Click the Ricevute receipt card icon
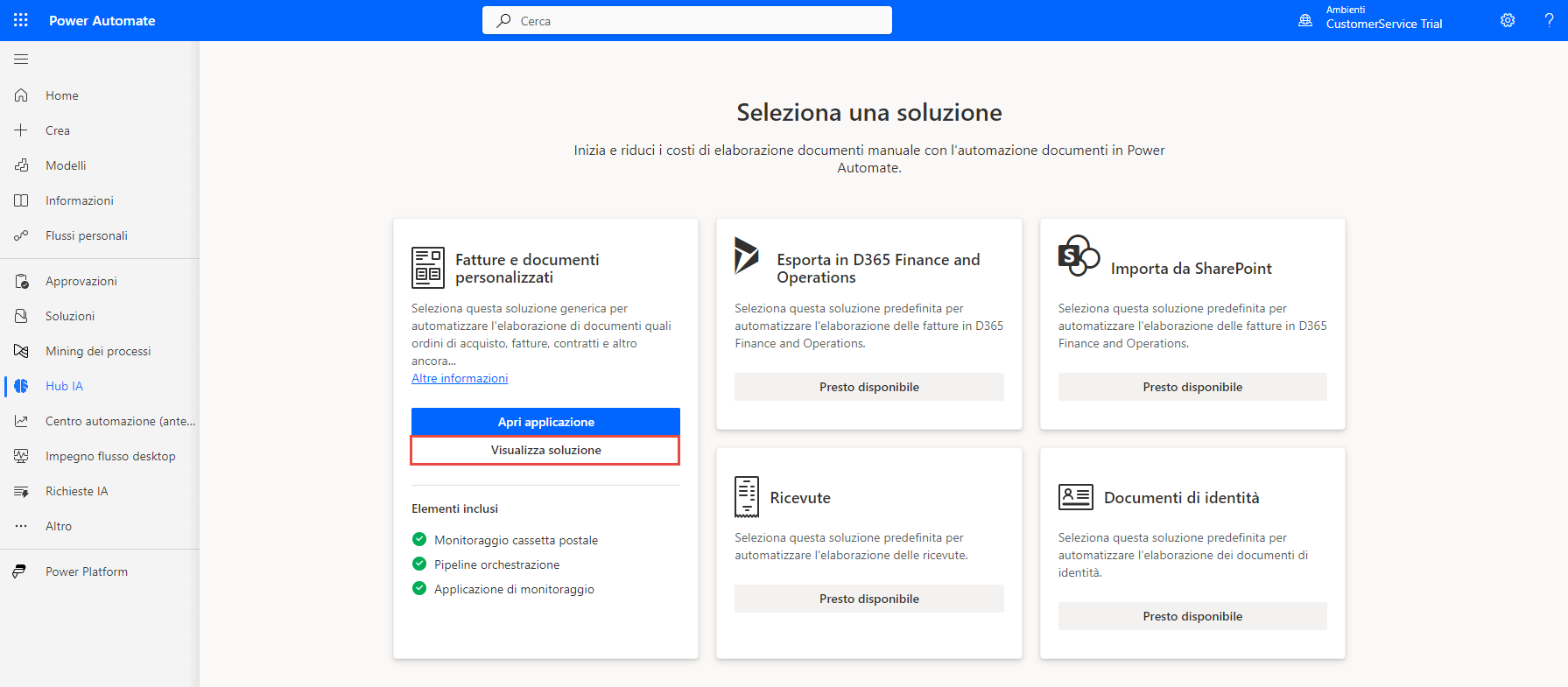 (x=747, y=497)
